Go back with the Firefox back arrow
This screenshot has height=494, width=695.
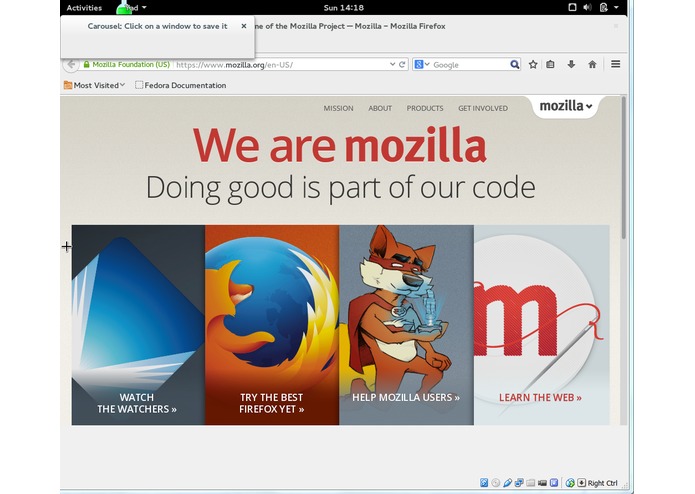pos(71,65)
